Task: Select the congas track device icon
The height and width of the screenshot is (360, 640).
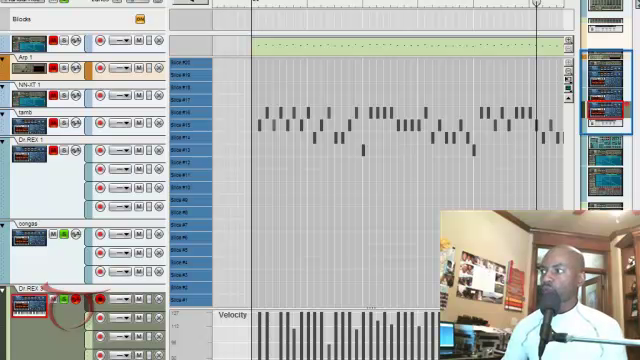Action: 29,238
